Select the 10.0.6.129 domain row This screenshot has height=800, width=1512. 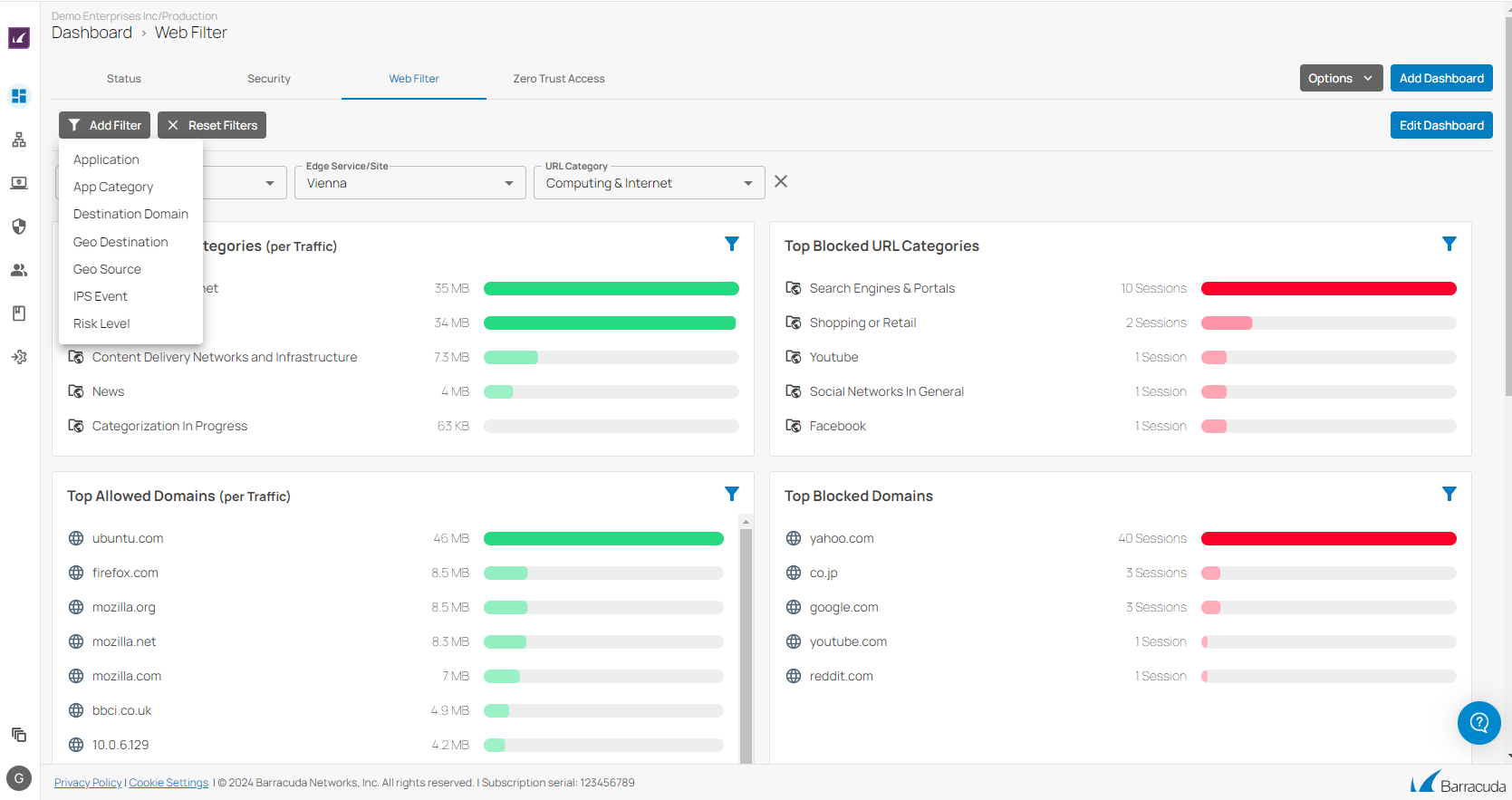tap(395, 745)
